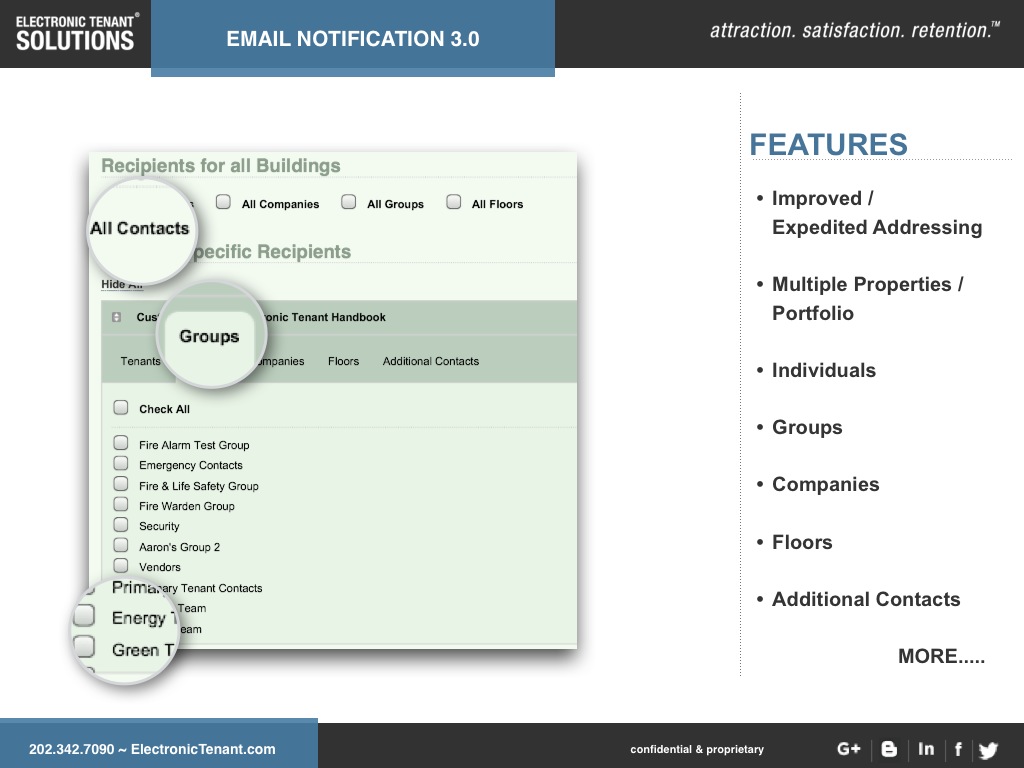Click the ElectronicTenant.com footer link
The image size is (1024, 768).
click(203, 749)
